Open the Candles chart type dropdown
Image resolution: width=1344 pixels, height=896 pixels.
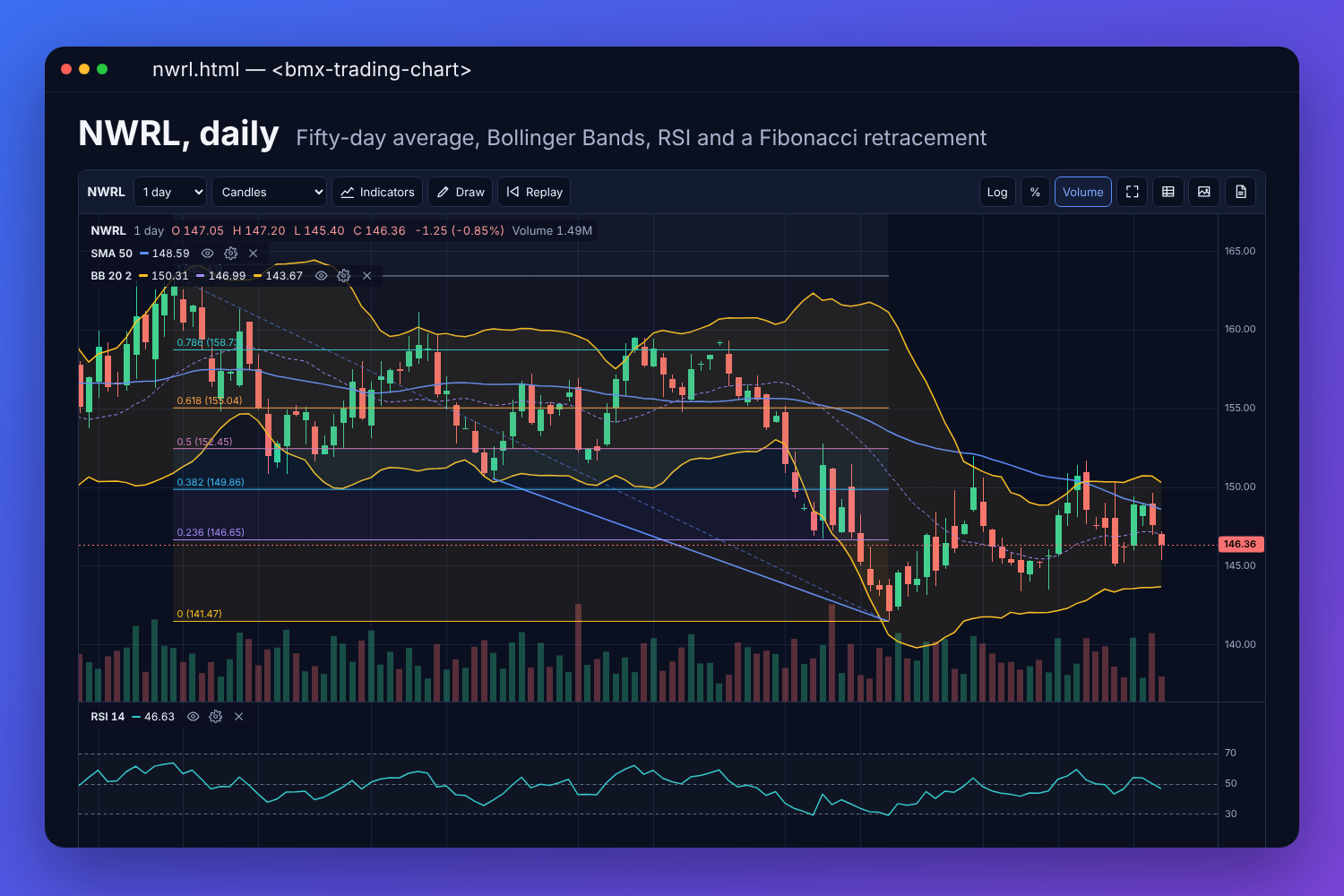(x=269, y=192)
